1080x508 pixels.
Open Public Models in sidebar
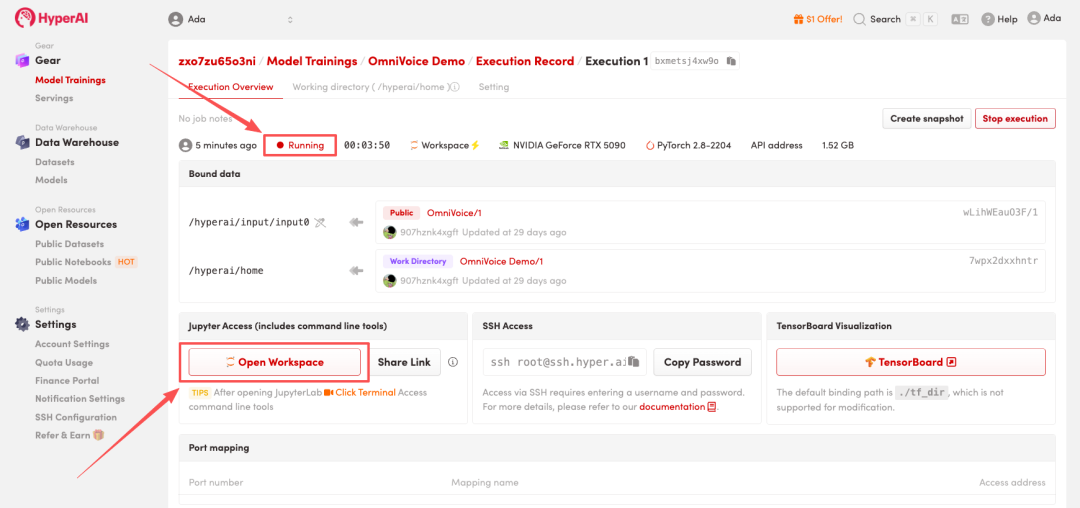tap(65, 280)
